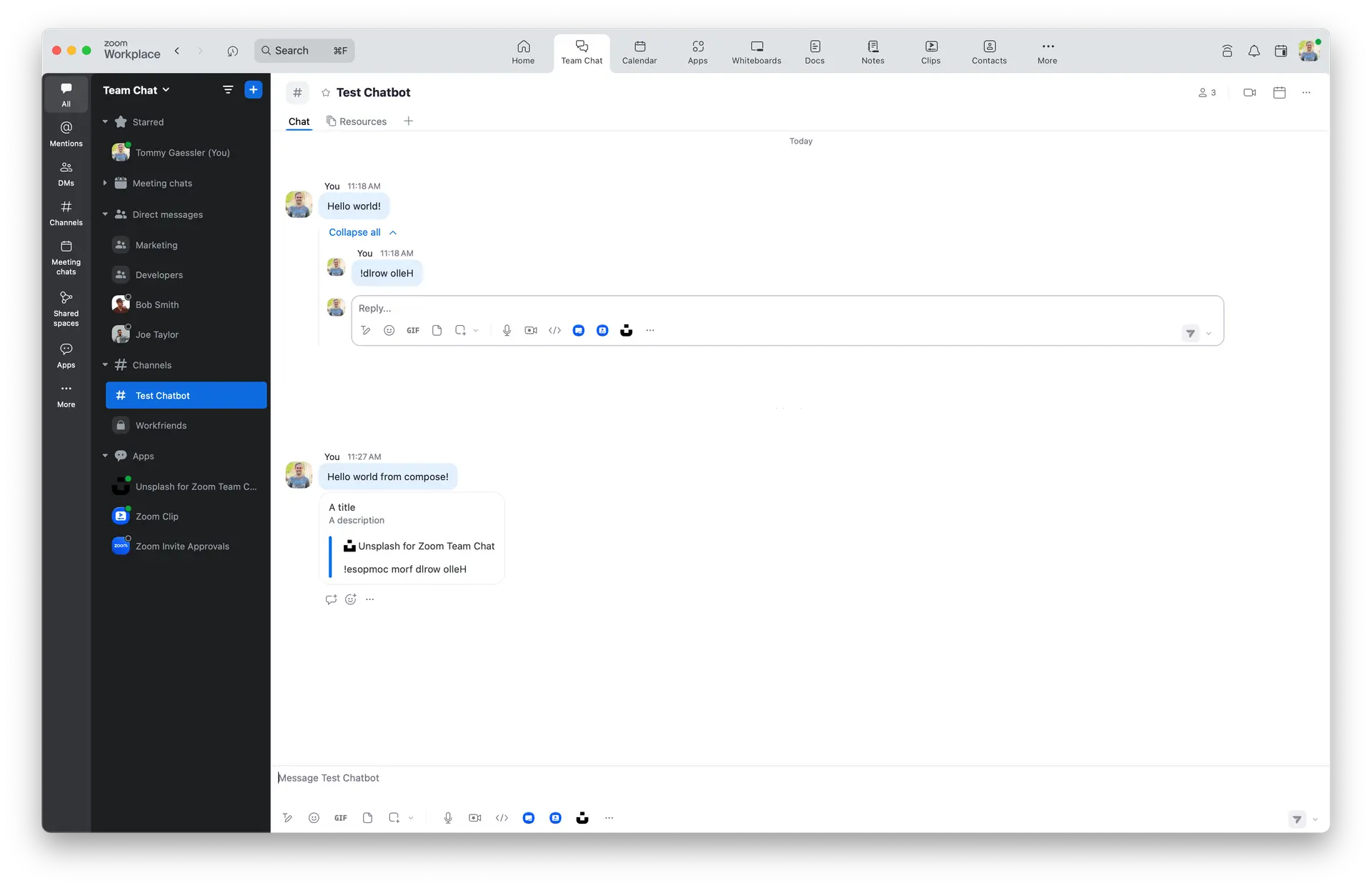Collapse the Direct messages section
This screenshot has height=888, width=1372.
click(104, 214)
